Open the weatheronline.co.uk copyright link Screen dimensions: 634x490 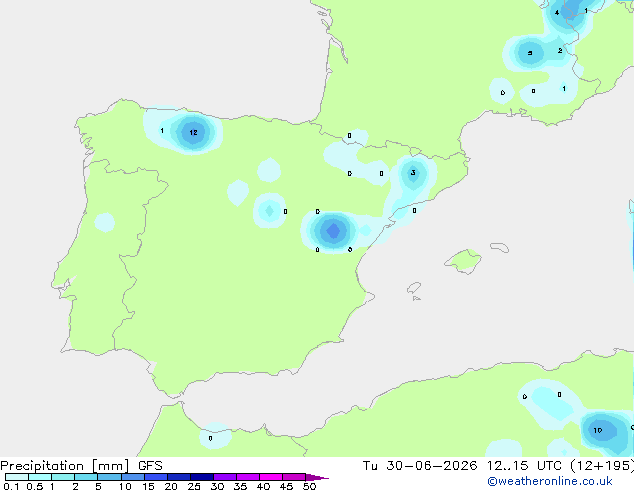coord(550,481)
